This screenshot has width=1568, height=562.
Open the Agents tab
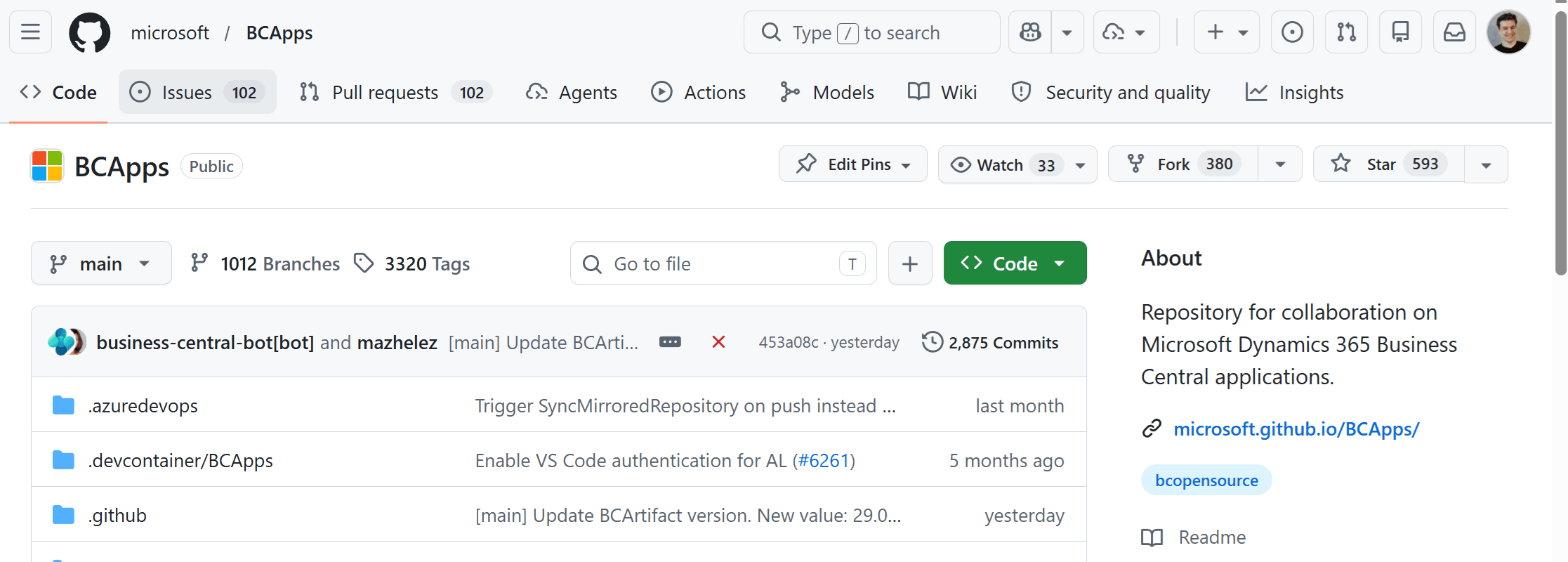click(572, 92)
